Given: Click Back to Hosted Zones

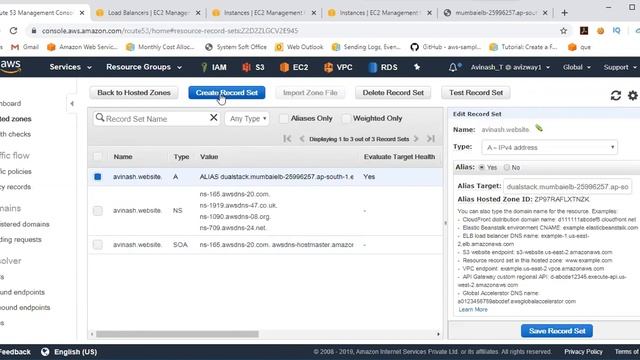Looking at the screenshot, I should pos(133,93).
